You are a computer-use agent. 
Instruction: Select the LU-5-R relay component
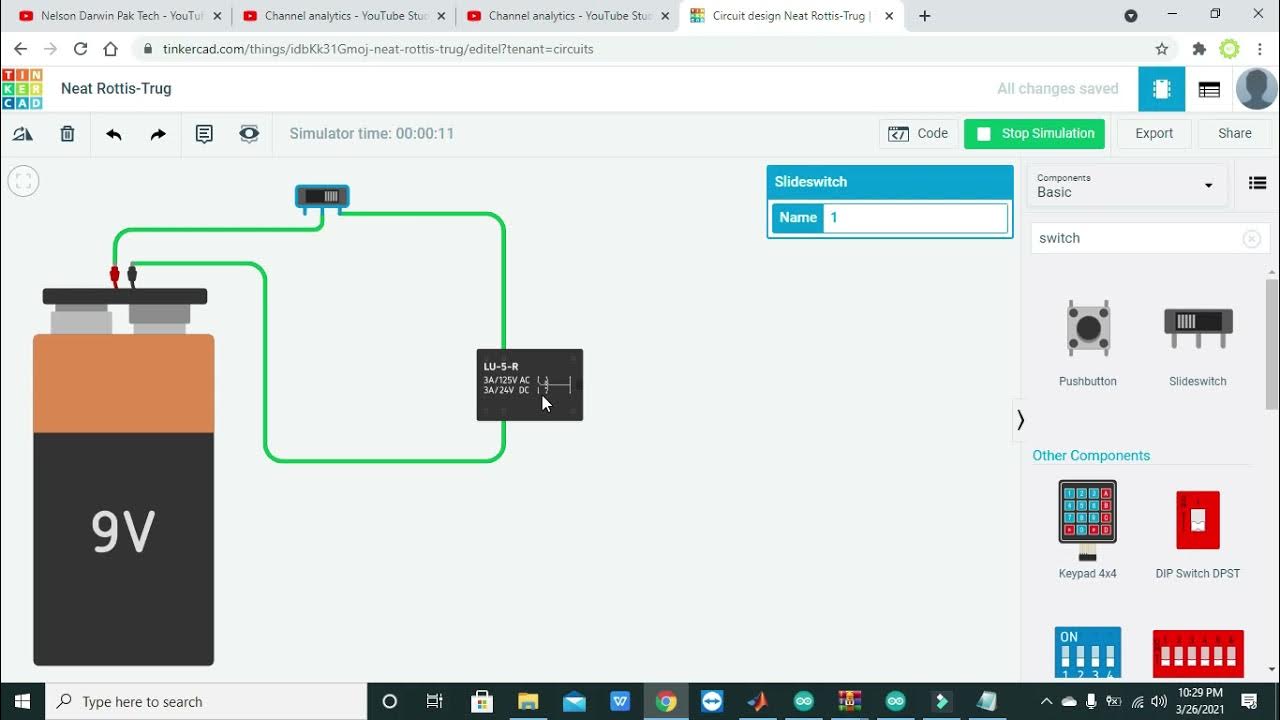[x=529, y=385]
